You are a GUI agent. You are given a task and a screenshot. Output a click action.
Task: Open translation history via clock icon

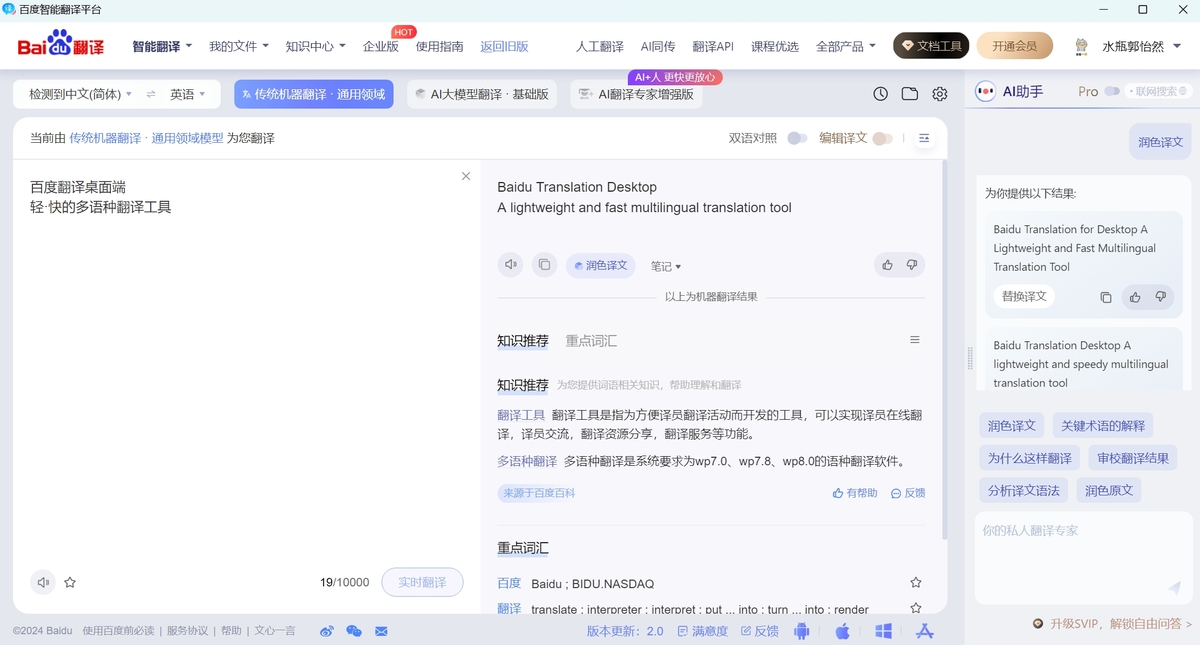879,92
